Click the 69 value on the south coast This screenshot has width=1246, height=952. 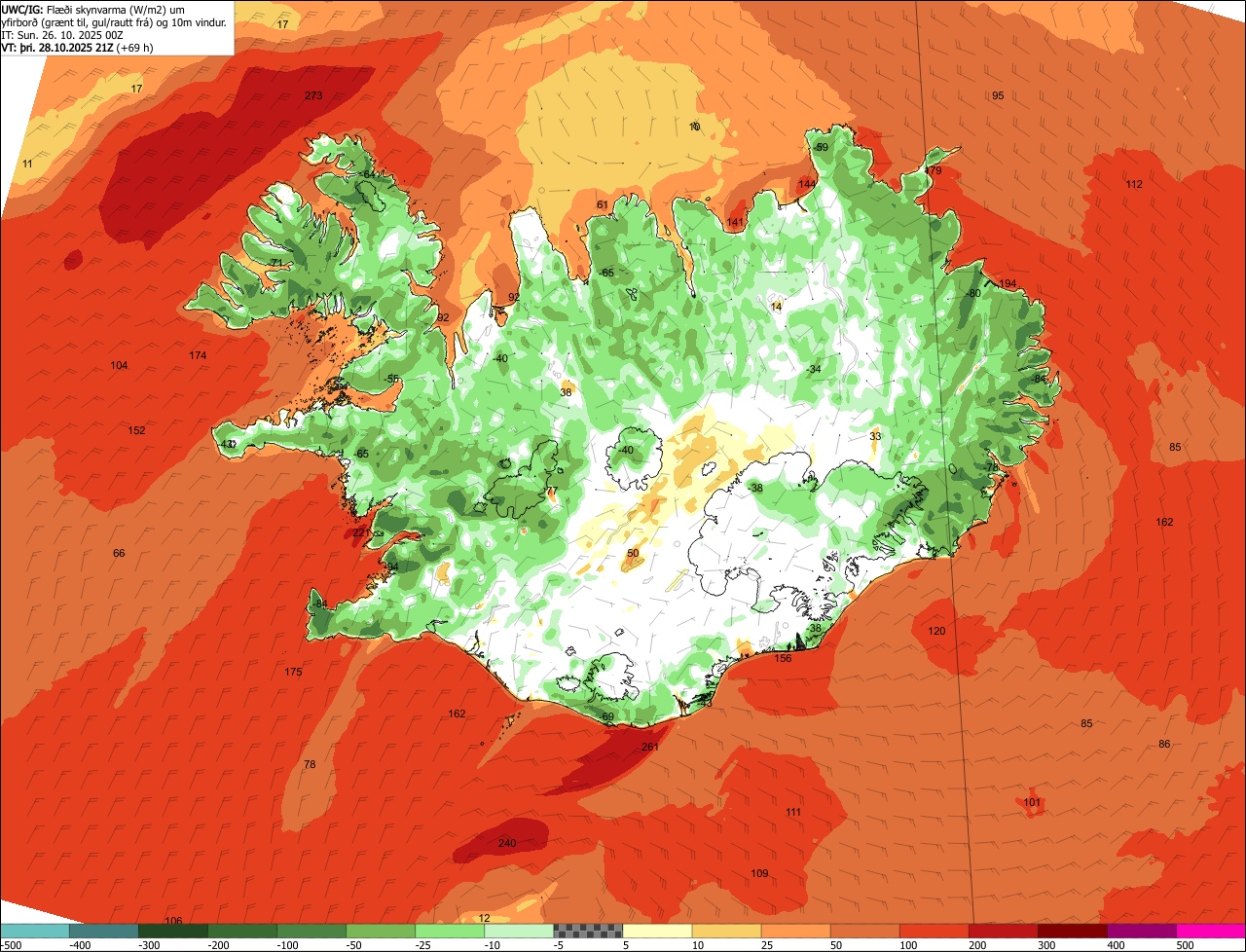click(x=608, y=716)
